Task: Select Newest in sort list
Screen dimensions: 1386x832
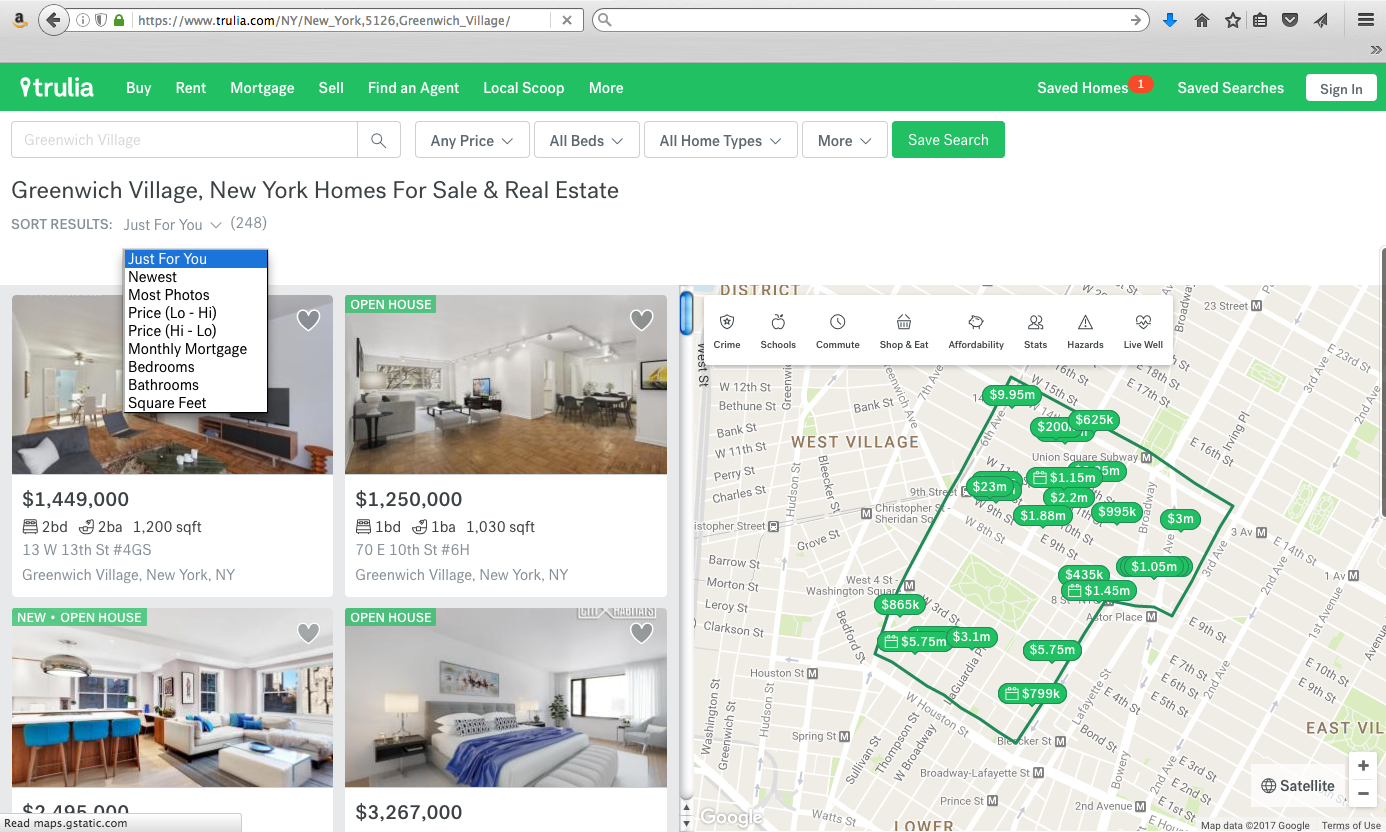Action: click(152, 277)
